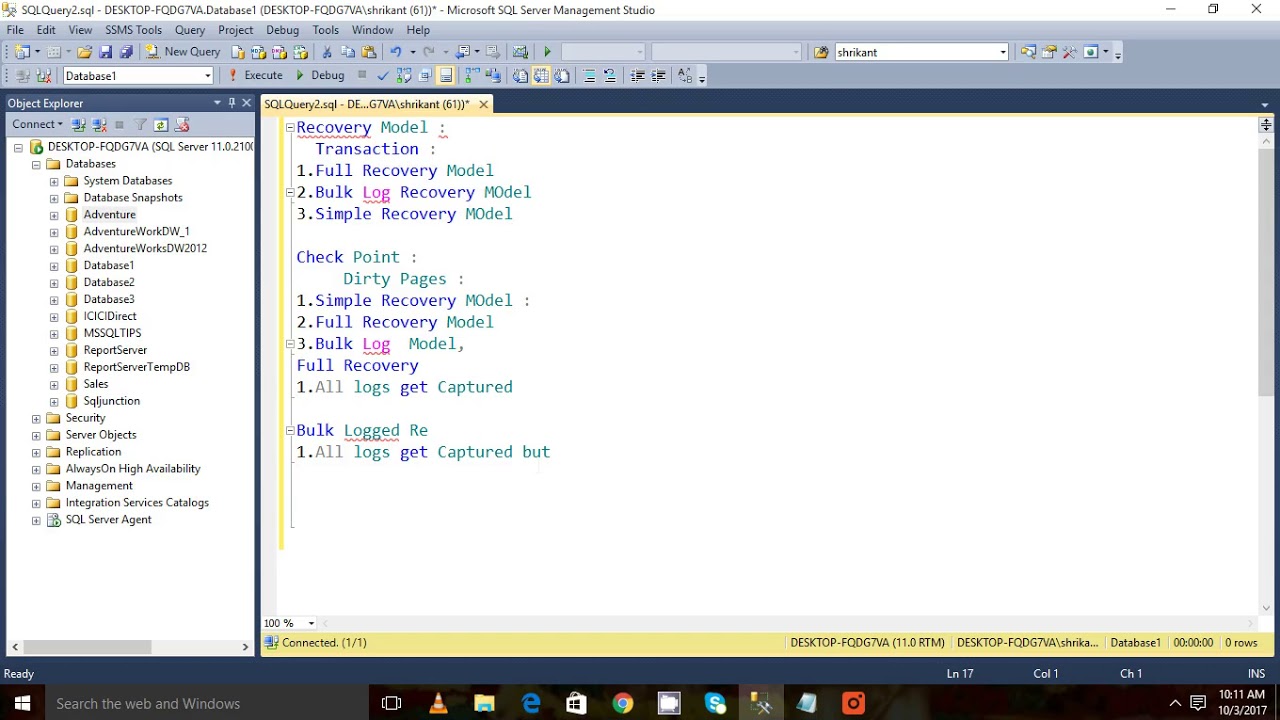Click the Copy icon in the toolbar
This screenshot has width=1280, height=720.
click(x=348, y=52)
